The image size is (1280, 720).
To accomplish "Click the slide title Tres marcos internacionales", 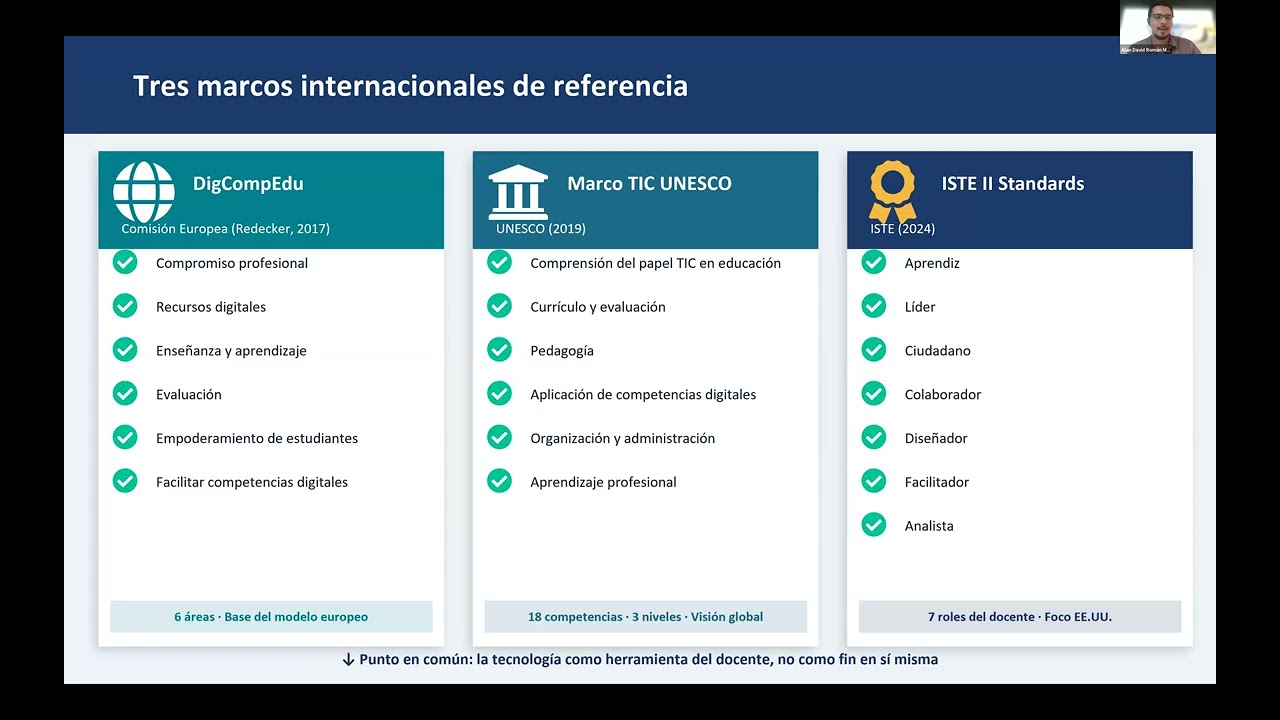I will tap(410, 86).
